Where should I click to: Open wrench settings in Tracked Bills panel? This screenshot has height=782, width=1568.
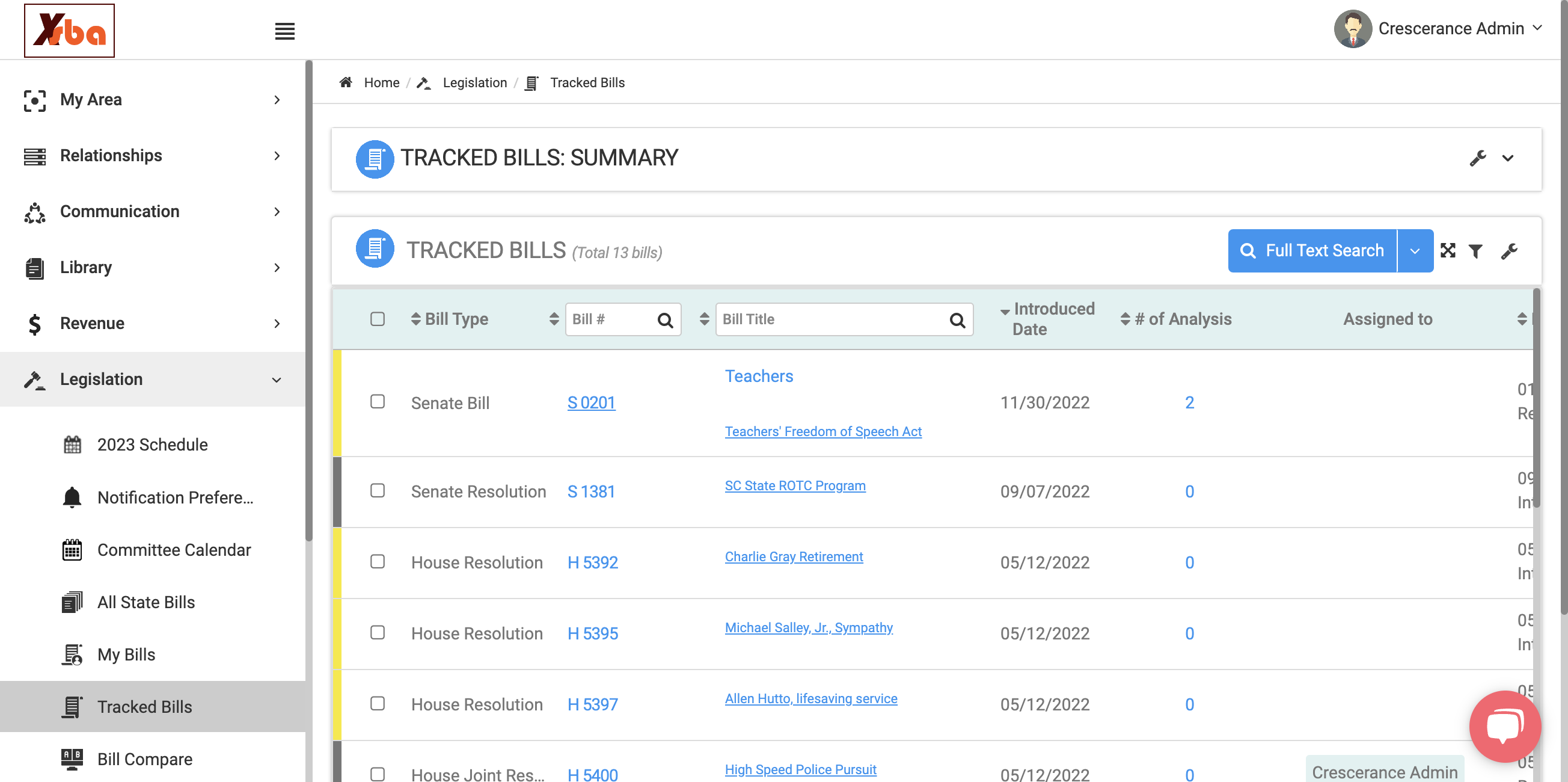pyautogui.click(x=1509, y=251)
